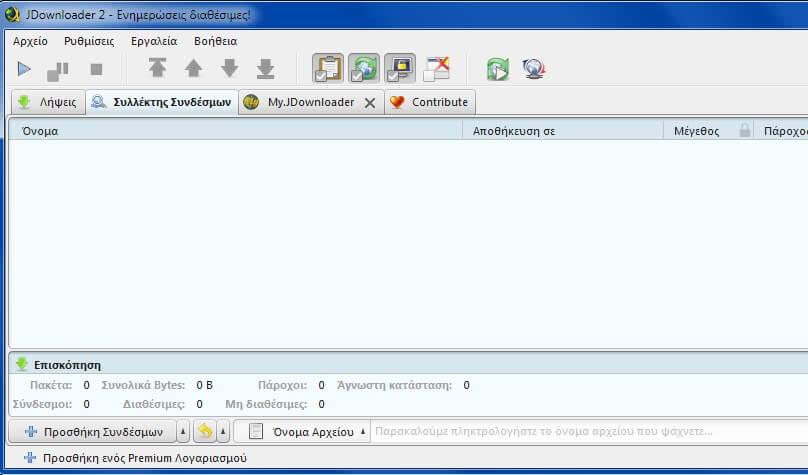Move selection to bottom arrow icon
808x475 pixels.
tap(265, 69)
